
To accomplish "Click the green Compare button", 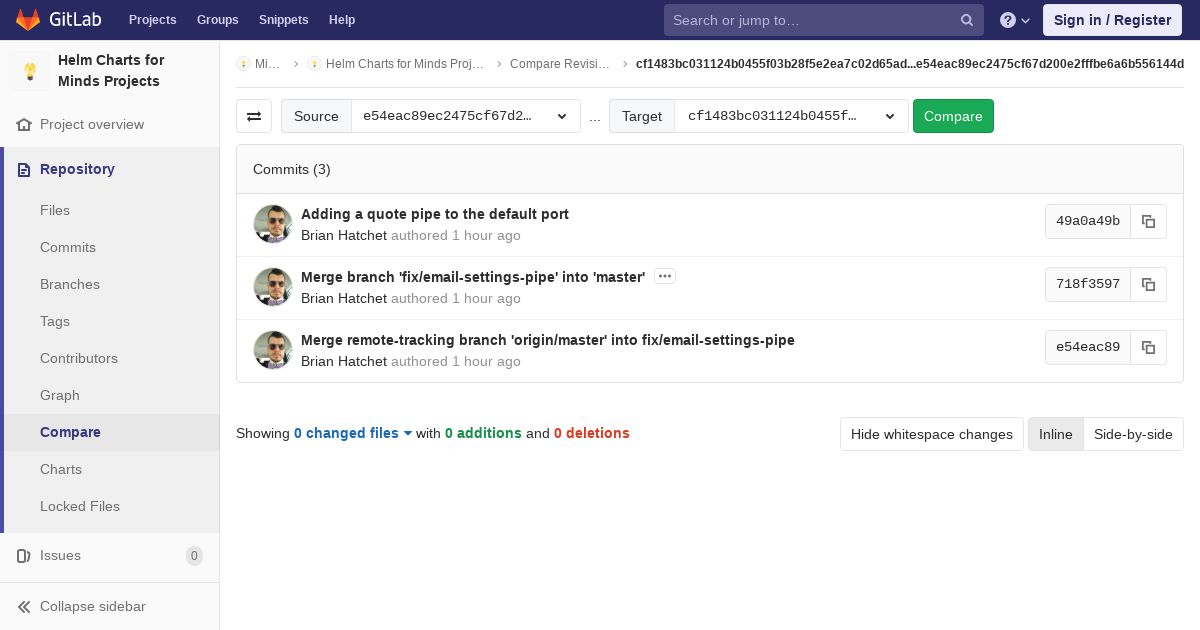I will 953,116.
